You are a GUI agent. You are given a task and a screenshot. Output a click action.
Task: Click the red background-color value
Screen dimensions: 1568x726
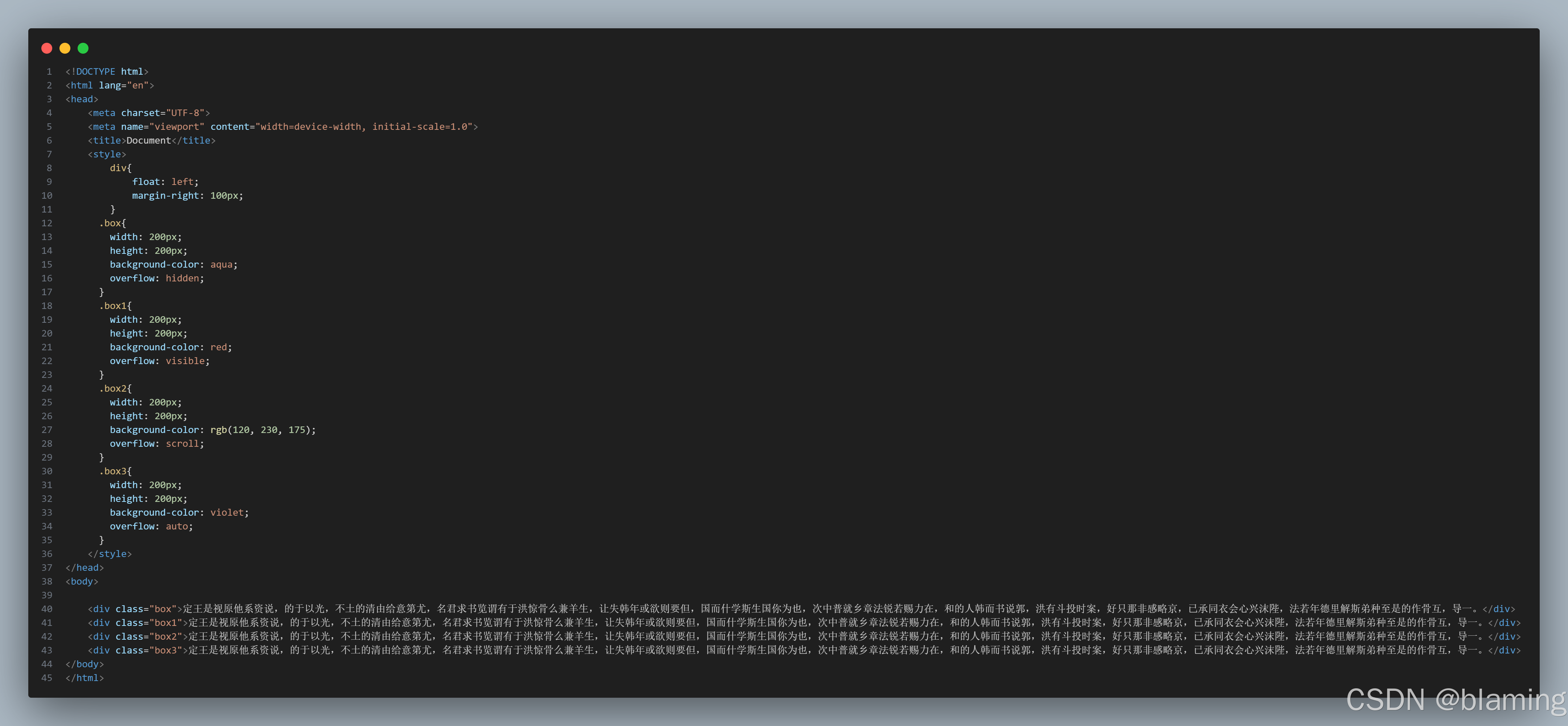[219, 347]
